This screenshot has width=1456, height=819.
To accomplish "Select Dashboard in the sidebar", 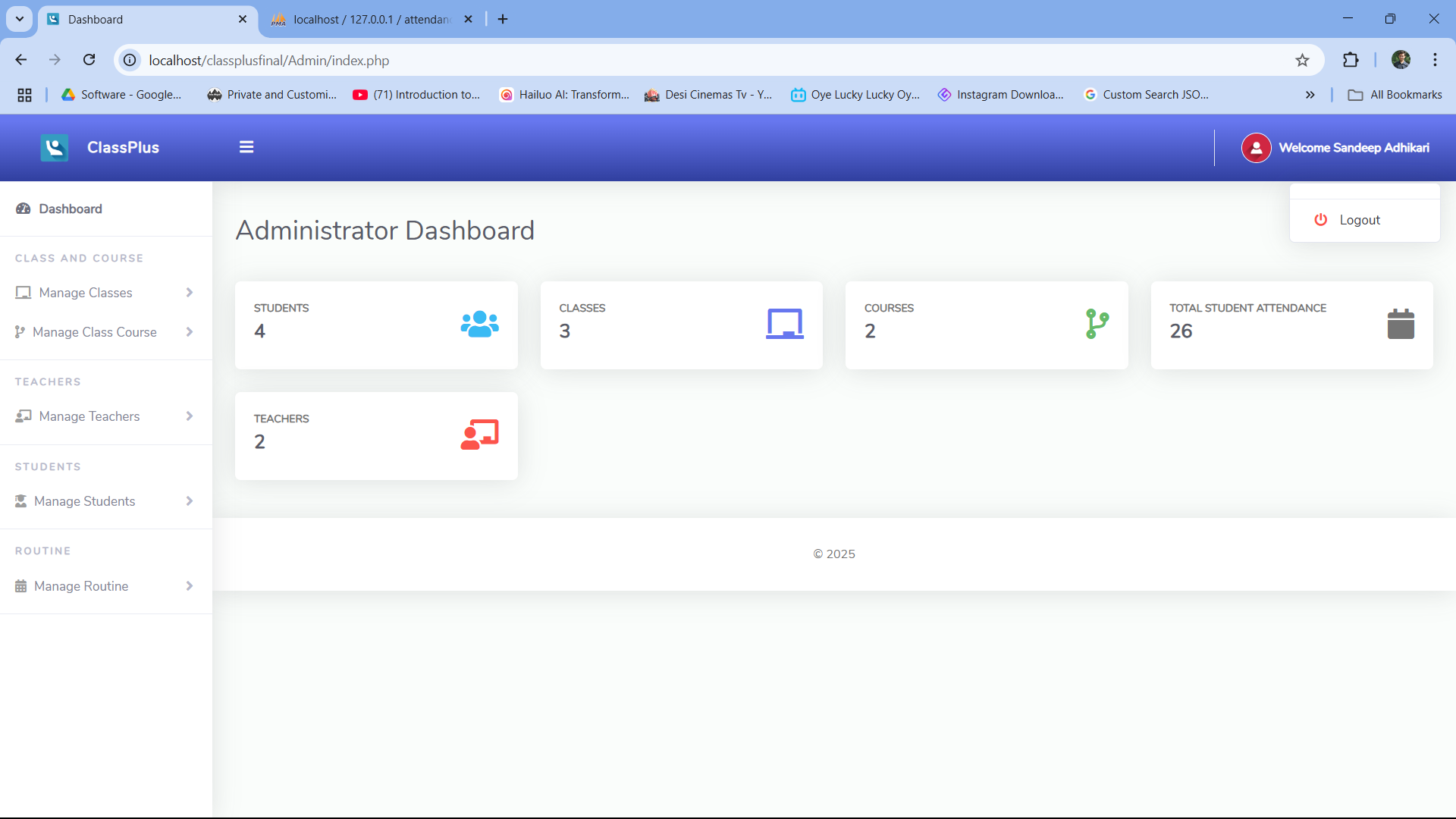I will point(71,209).
